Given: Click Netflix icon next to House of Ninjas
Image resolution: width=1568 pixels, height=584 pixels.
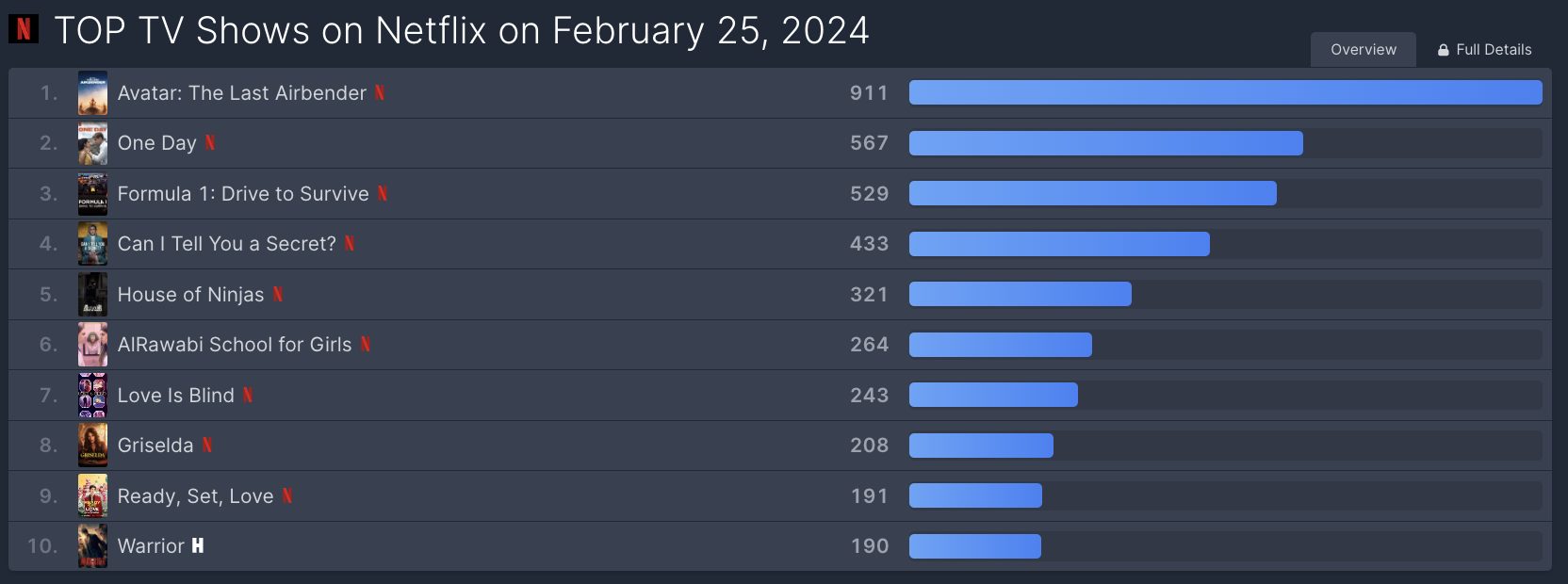Looking at the screenshot, I should click(x=278, y=294).
